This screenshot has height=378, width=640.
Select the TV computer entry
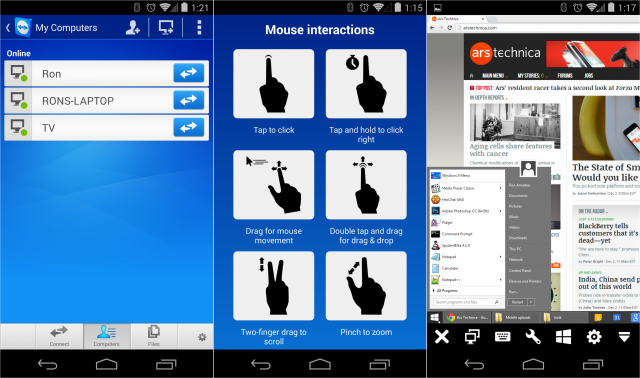(106, 128)
